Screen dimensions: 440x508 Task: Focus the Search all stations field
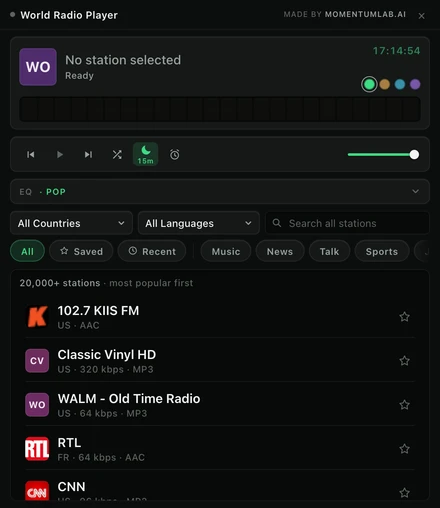coord(347,223)
